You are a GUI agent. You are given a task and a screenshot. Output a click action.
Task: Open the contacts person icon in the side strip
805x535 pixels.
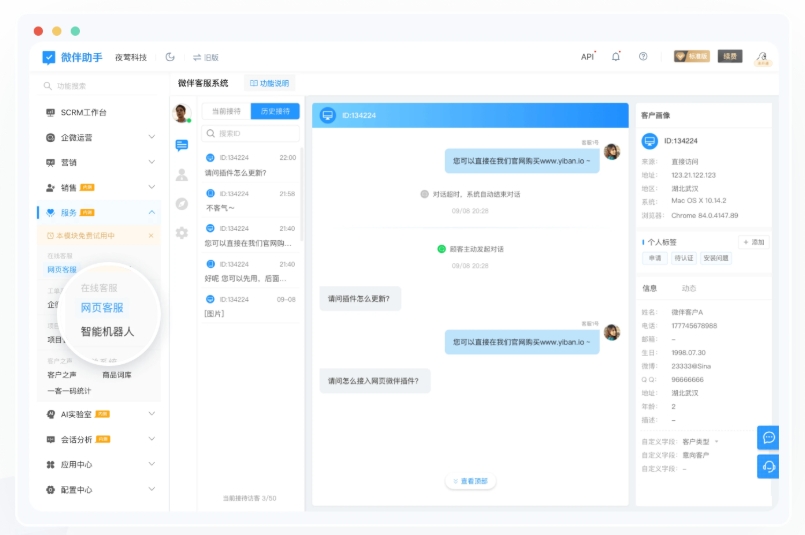(x=181, y=174)
